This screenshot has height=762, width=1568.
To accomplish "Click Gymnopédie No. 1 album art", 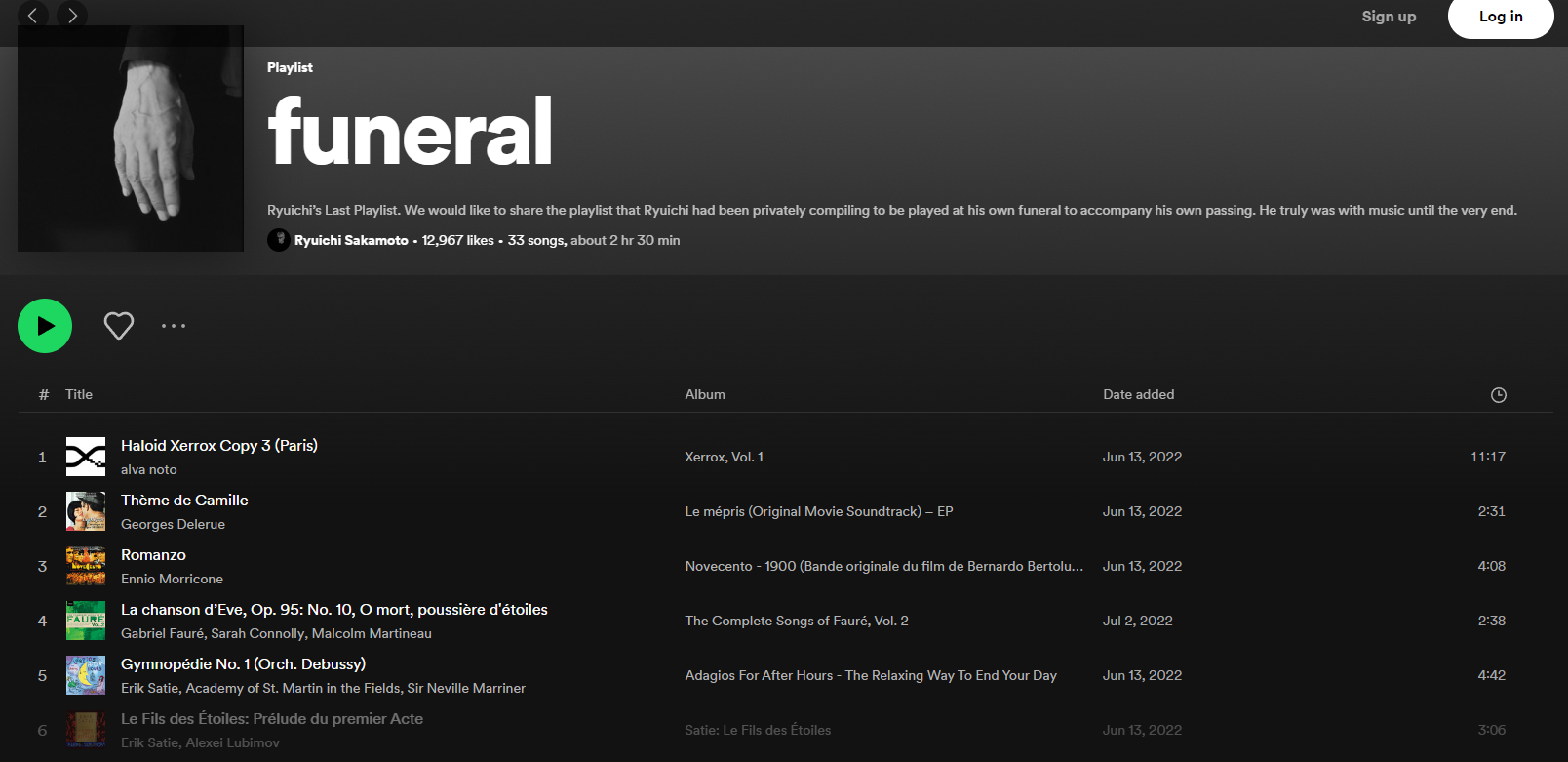I will click(86, 675).
